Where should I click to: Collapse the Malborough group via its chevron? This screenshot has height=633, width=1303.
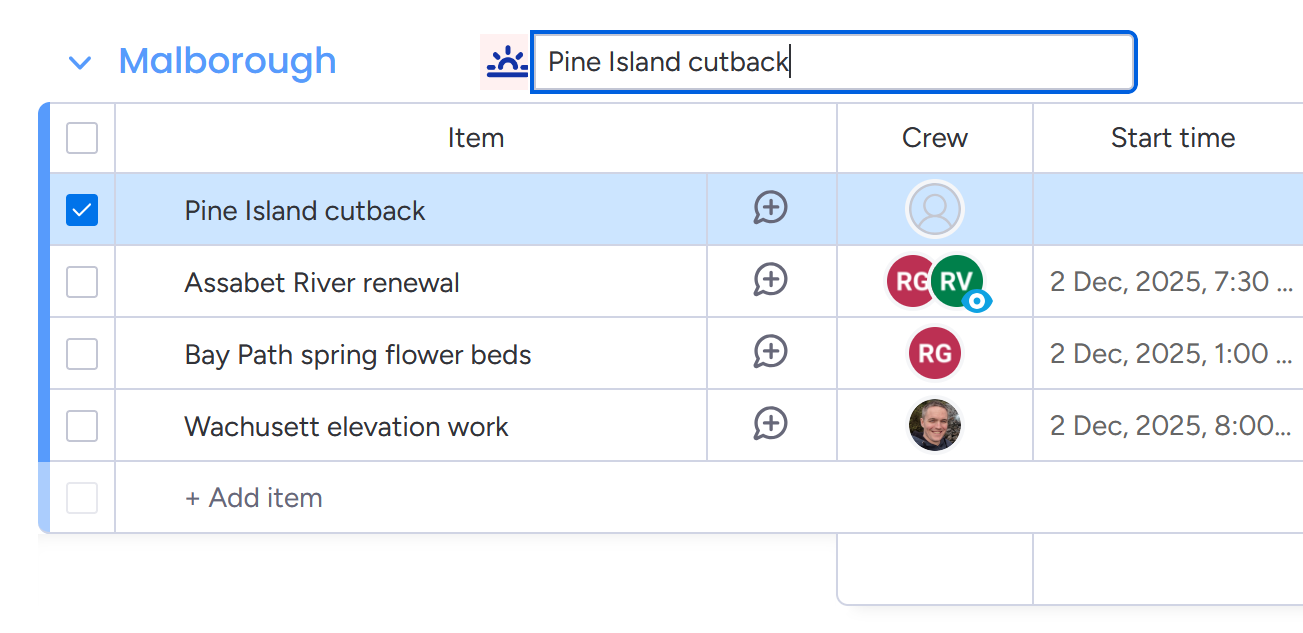(x=80, y=61)
